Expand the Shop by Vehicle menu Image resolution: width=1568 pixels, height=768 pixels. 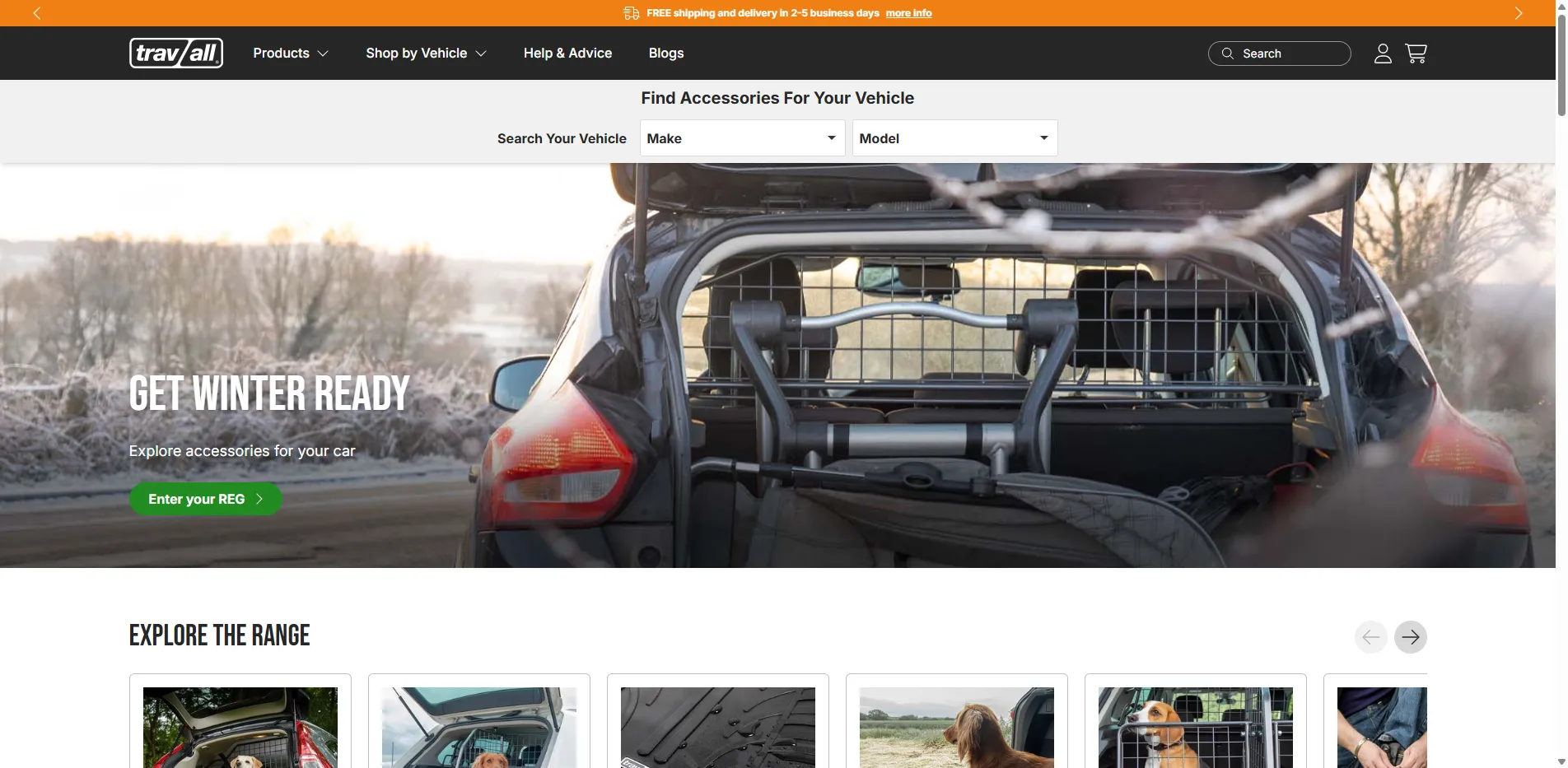(426, 54)
